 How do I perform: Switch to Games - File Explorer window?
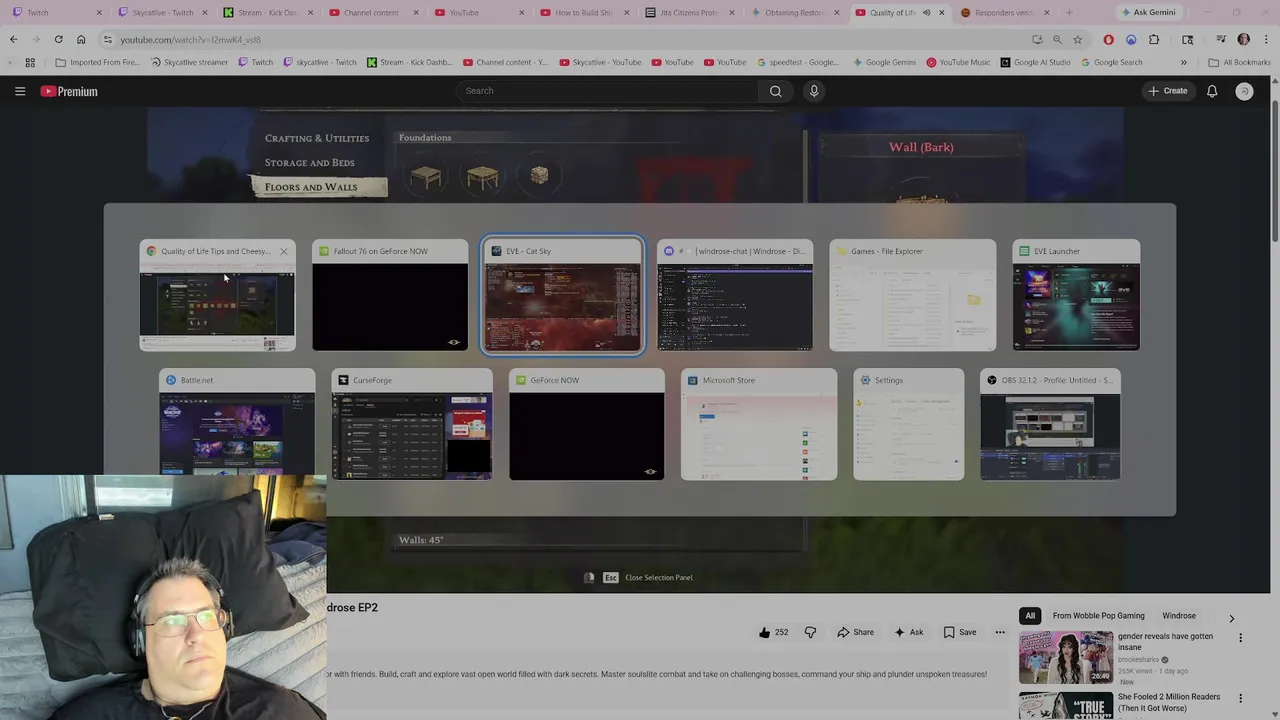pos(912,295)
